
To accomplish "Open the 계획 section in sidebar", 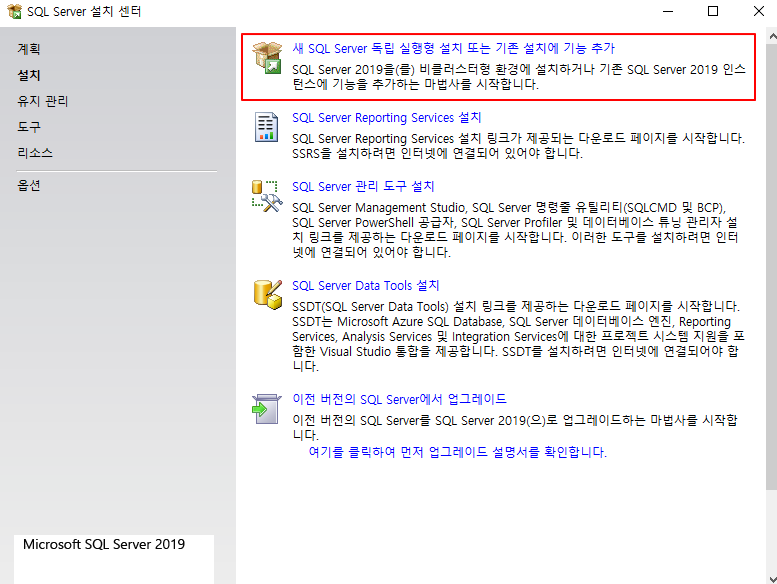I will pyautogui.click(x=29, y=49).
